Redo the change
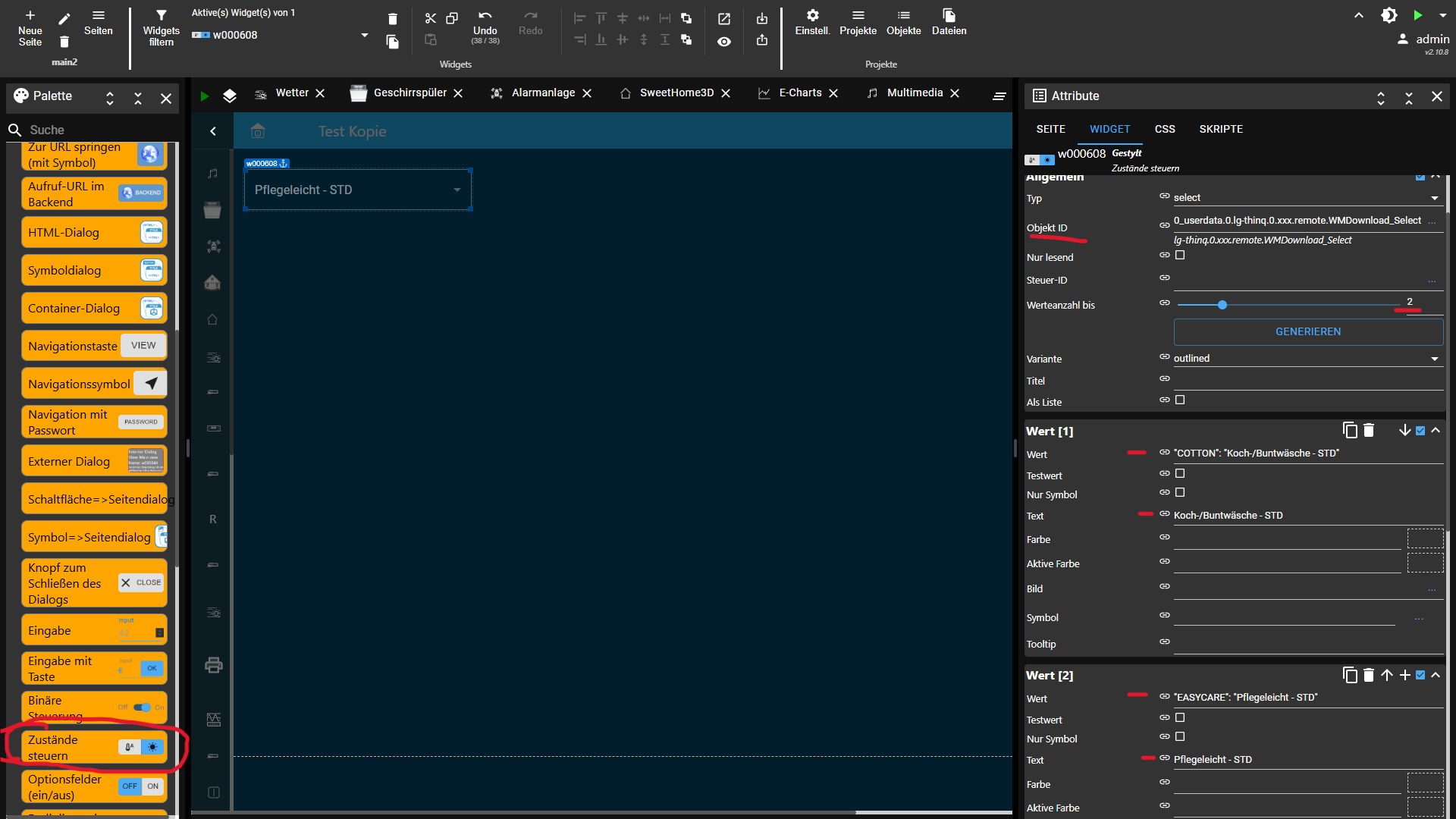Image resolution: width=1456 pixels, height=819 pixels. 530,16
